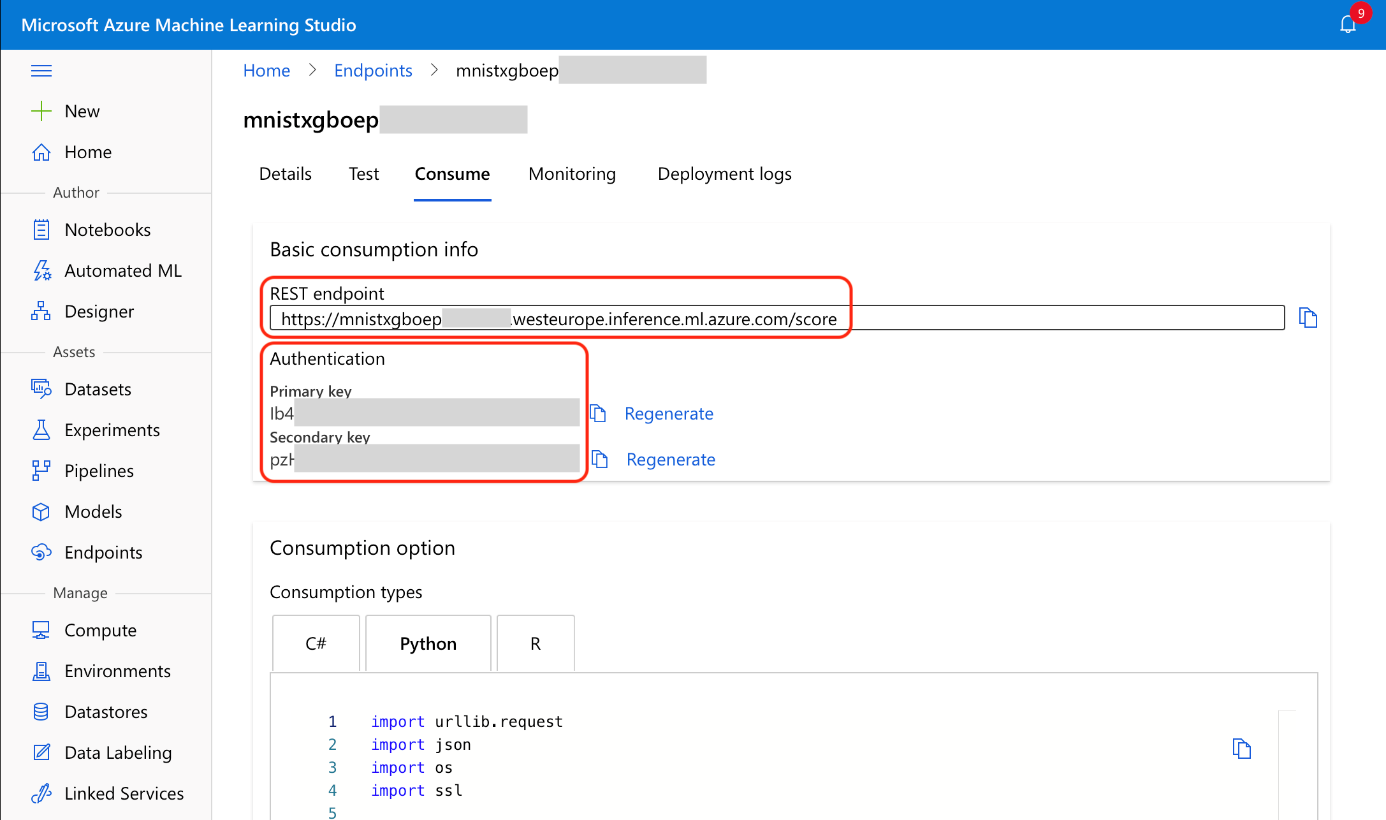Image resolution: width=1386 pixels, height=820 pixels.
Task: Select the Consume tab
Action: coord(452,174)
